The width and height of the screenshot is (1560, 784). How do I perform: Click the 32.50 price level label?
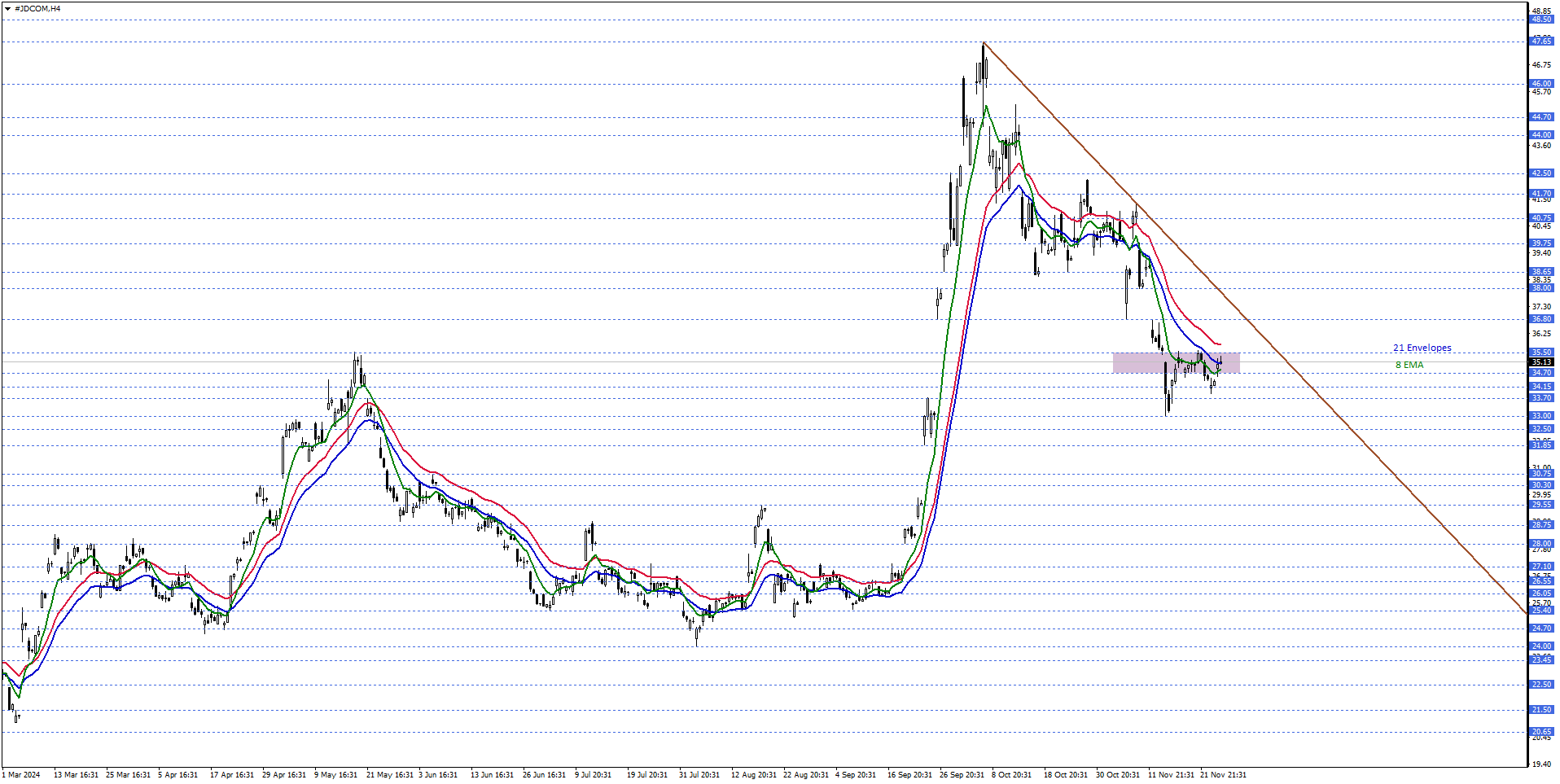[x=1541, y=429]
